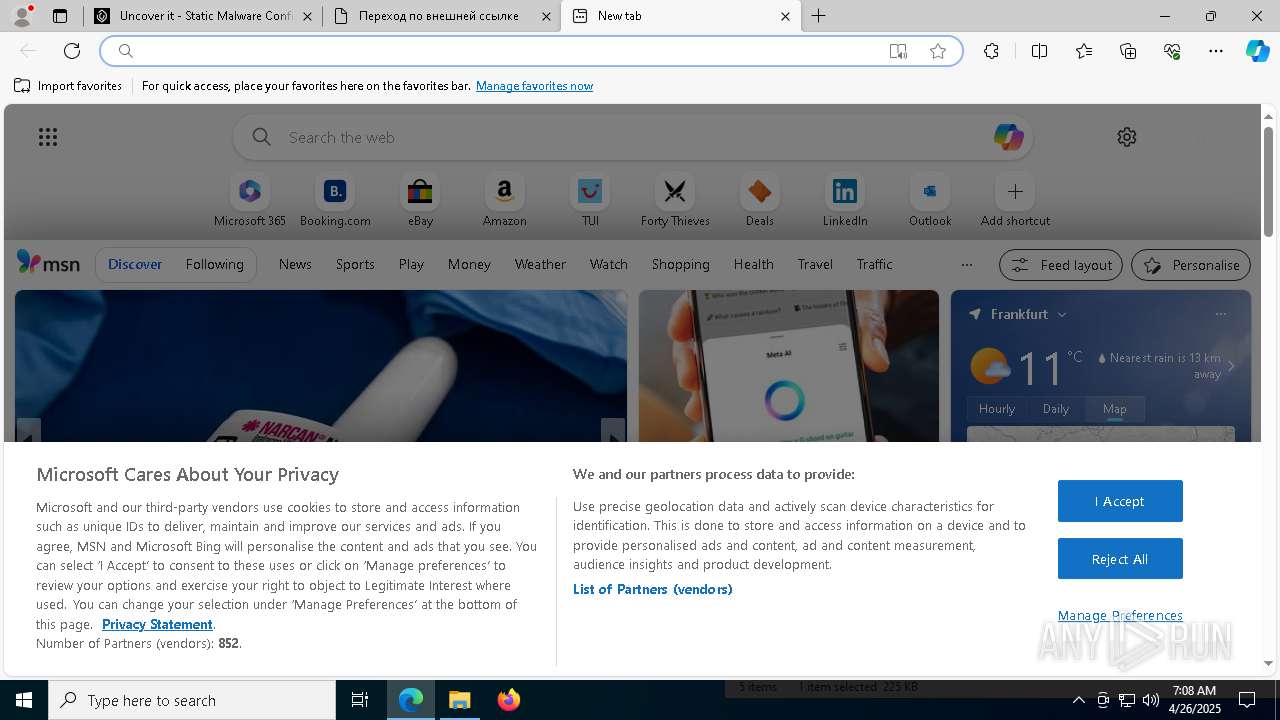Open File Explorer from the taskbar

point(460,700)
